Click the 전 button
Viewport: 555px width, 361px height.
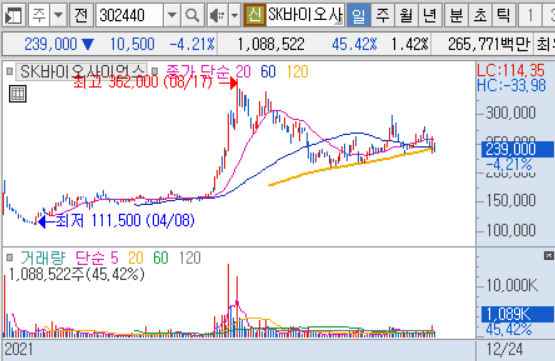point(81,15)
